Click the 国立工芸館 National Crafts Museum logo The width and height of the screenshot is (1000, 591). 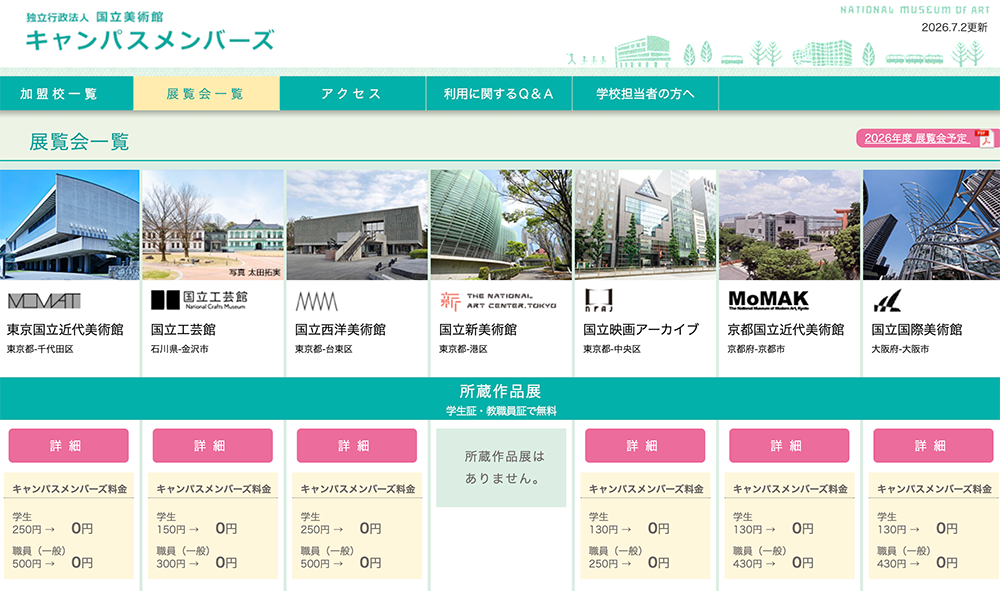(x=199, y=300)
